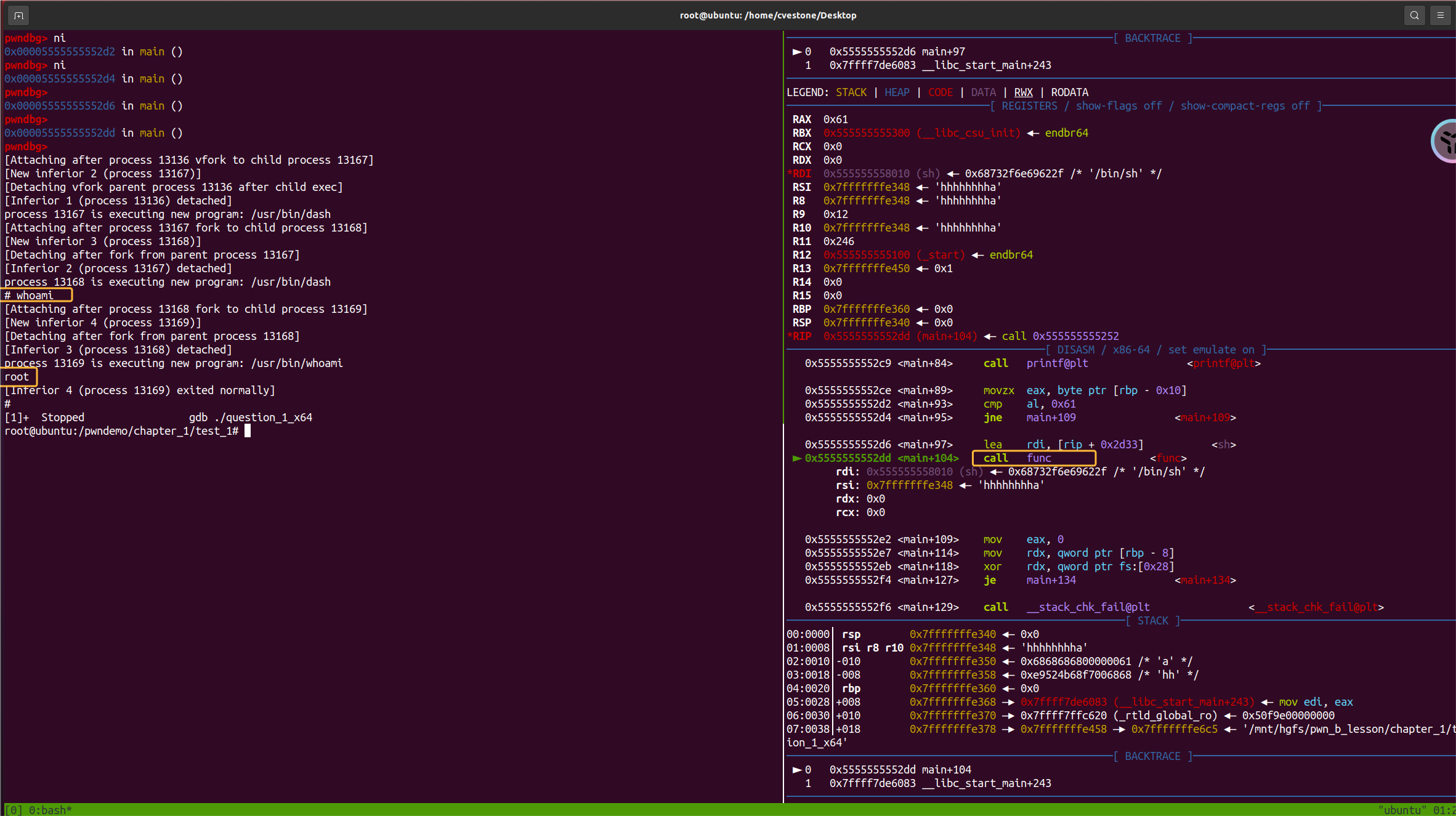Image resolution: width=1456 pixels, height=816 pixels.
Task: Click stack entry 02:0010 value line
Action: [x=989, y=661]
